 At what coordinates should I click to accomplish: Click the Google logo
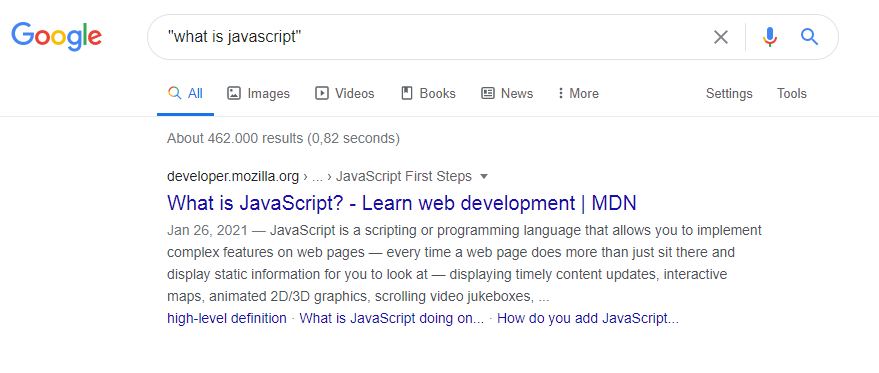(57, 36)
